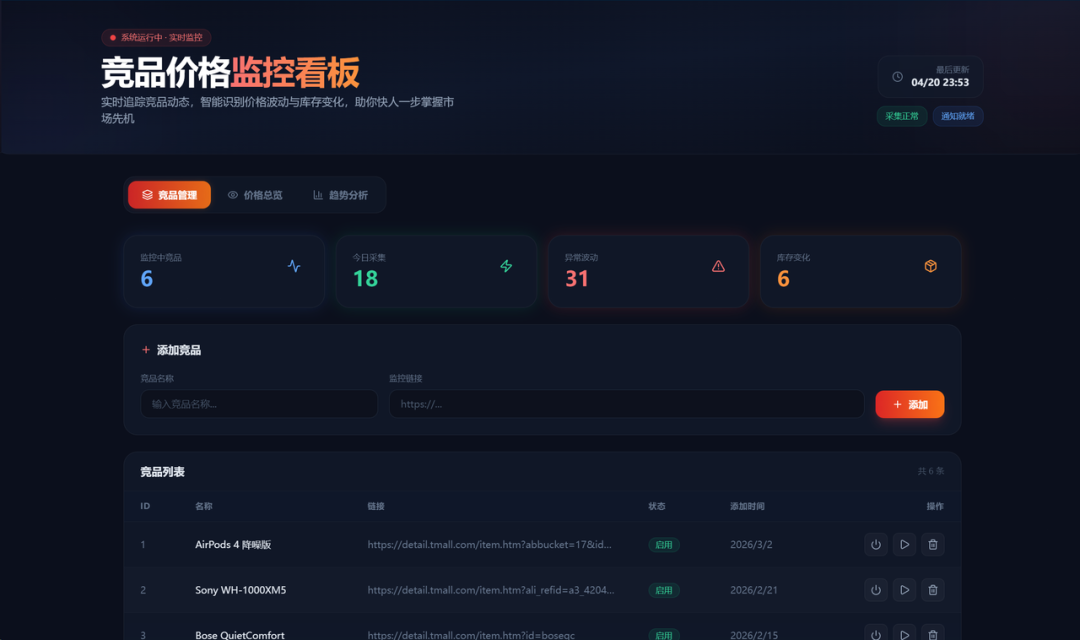The image size is (1080, 640).
Task: Click the pulse icon on 监控中竞品 card
Action: [x=294, y=266]
